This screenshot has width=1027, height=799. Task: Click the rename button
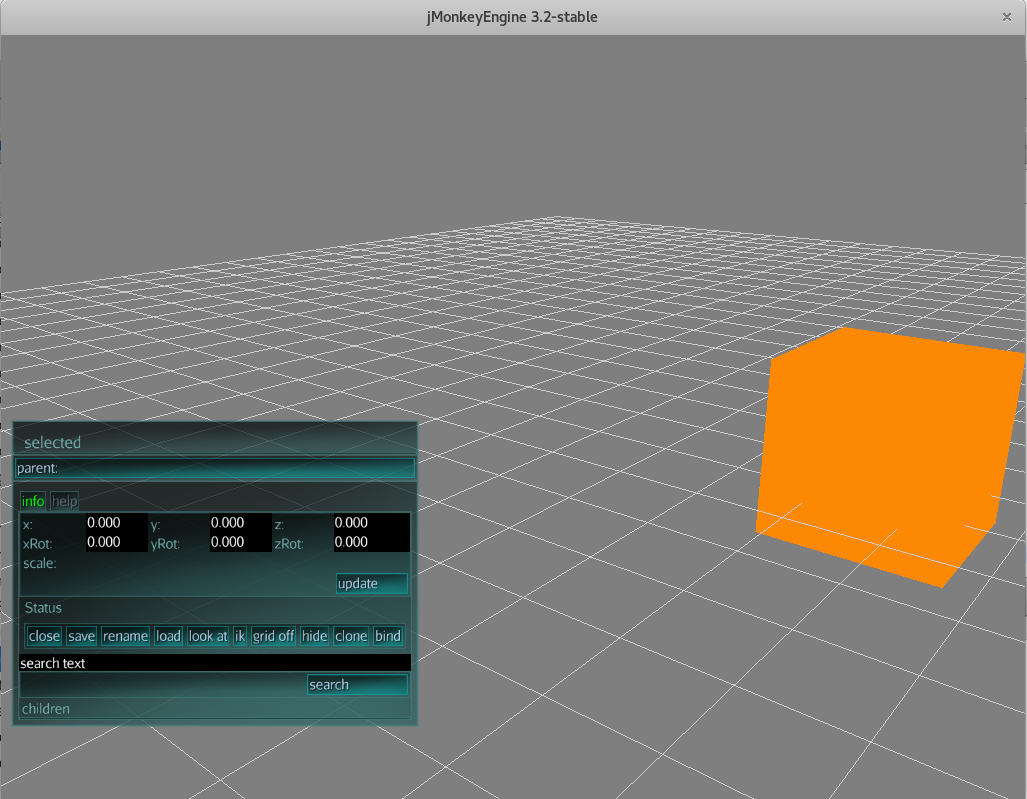tap(125, 636)
